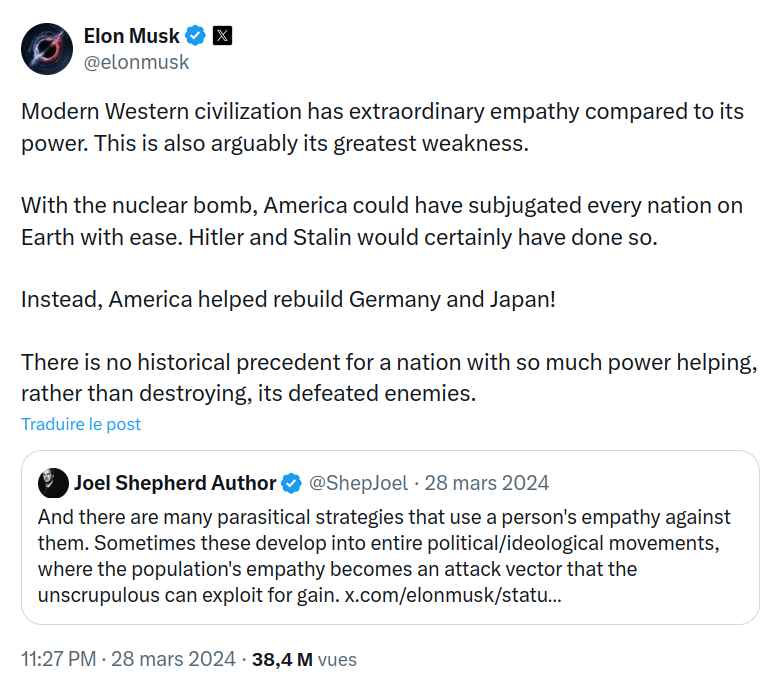
Task: Open the x.com/elonmusk/statu… link
Action: point(453,595)
